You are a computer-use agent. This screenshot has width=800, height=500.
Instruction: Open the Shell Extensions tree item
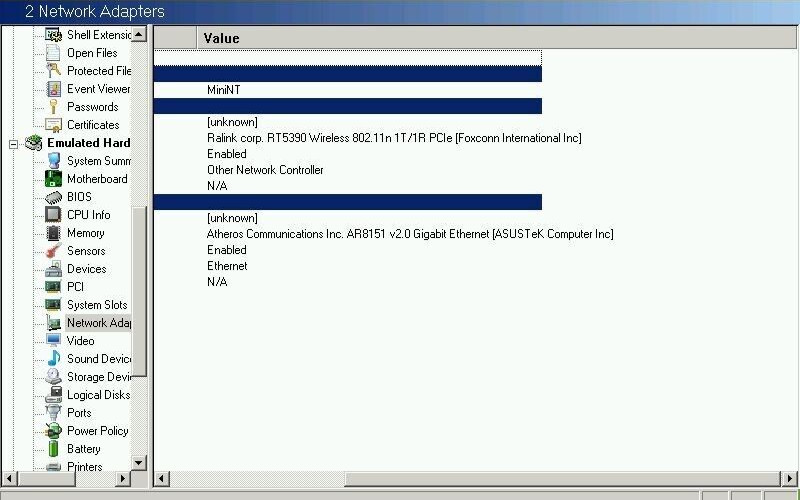point(99,35)
